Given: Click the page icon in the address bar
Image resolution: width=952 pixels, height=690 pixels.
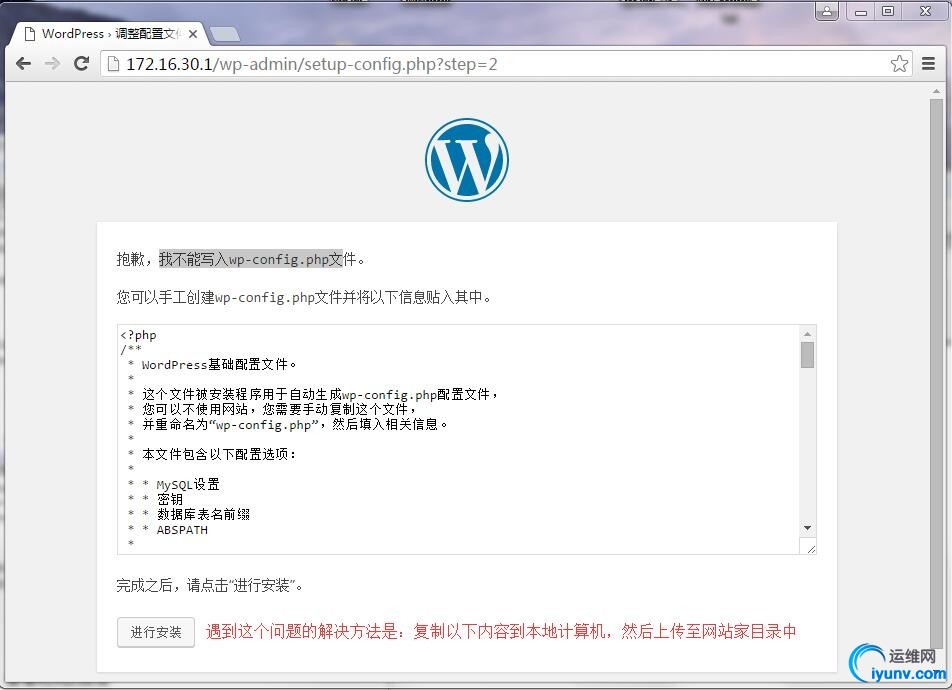Looking at the screenshot, I should click(x=113, y=64).
